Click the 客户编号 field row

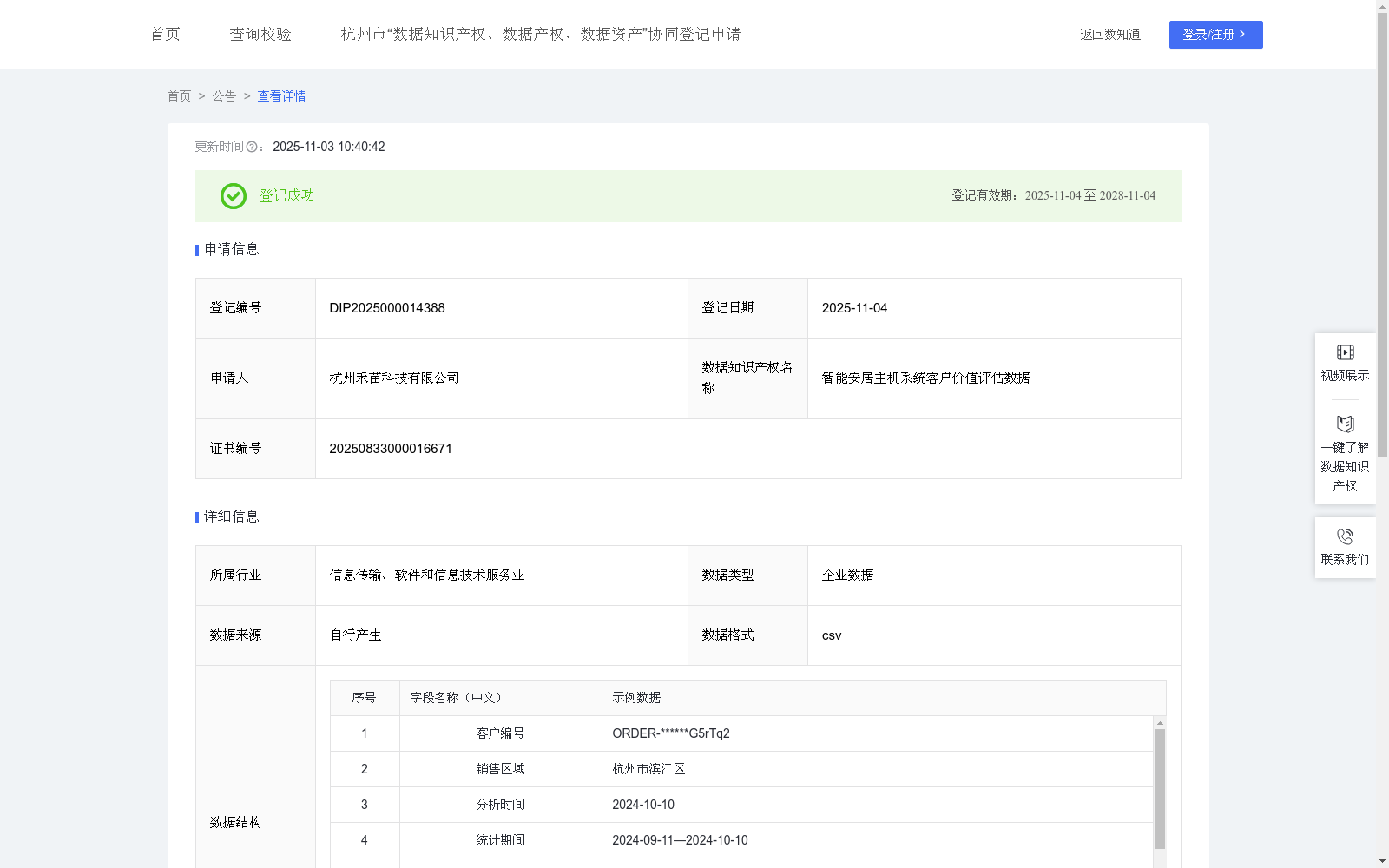point(741,733)
